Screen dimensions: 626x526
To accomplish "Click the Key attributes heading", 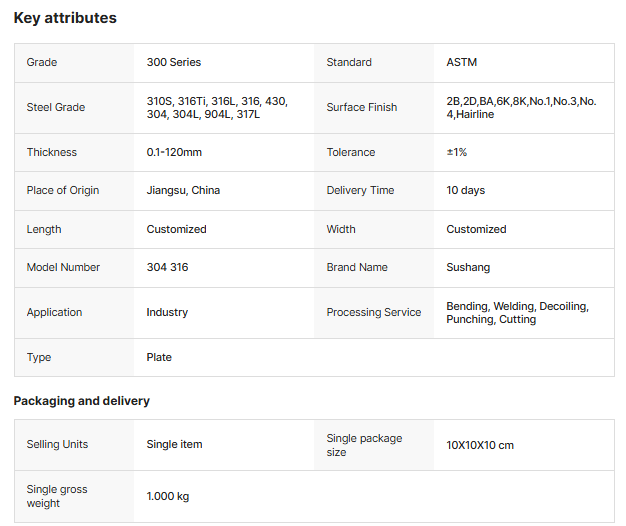I will [x=65, y=18].
